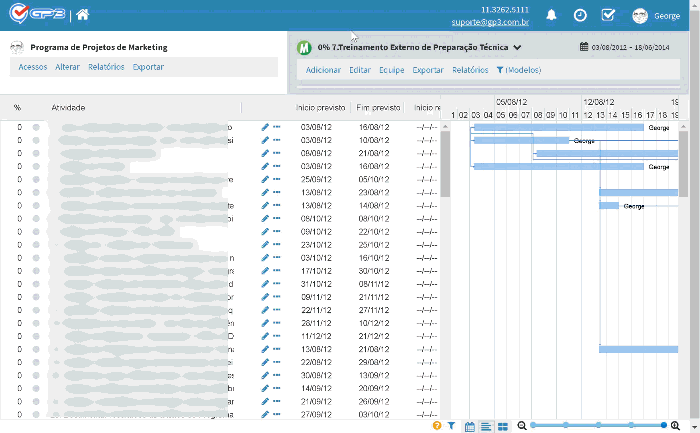This screenshot has height=433, width=700.
Task: Open the task checklist icon in header
Action: [x=608, y=15]
